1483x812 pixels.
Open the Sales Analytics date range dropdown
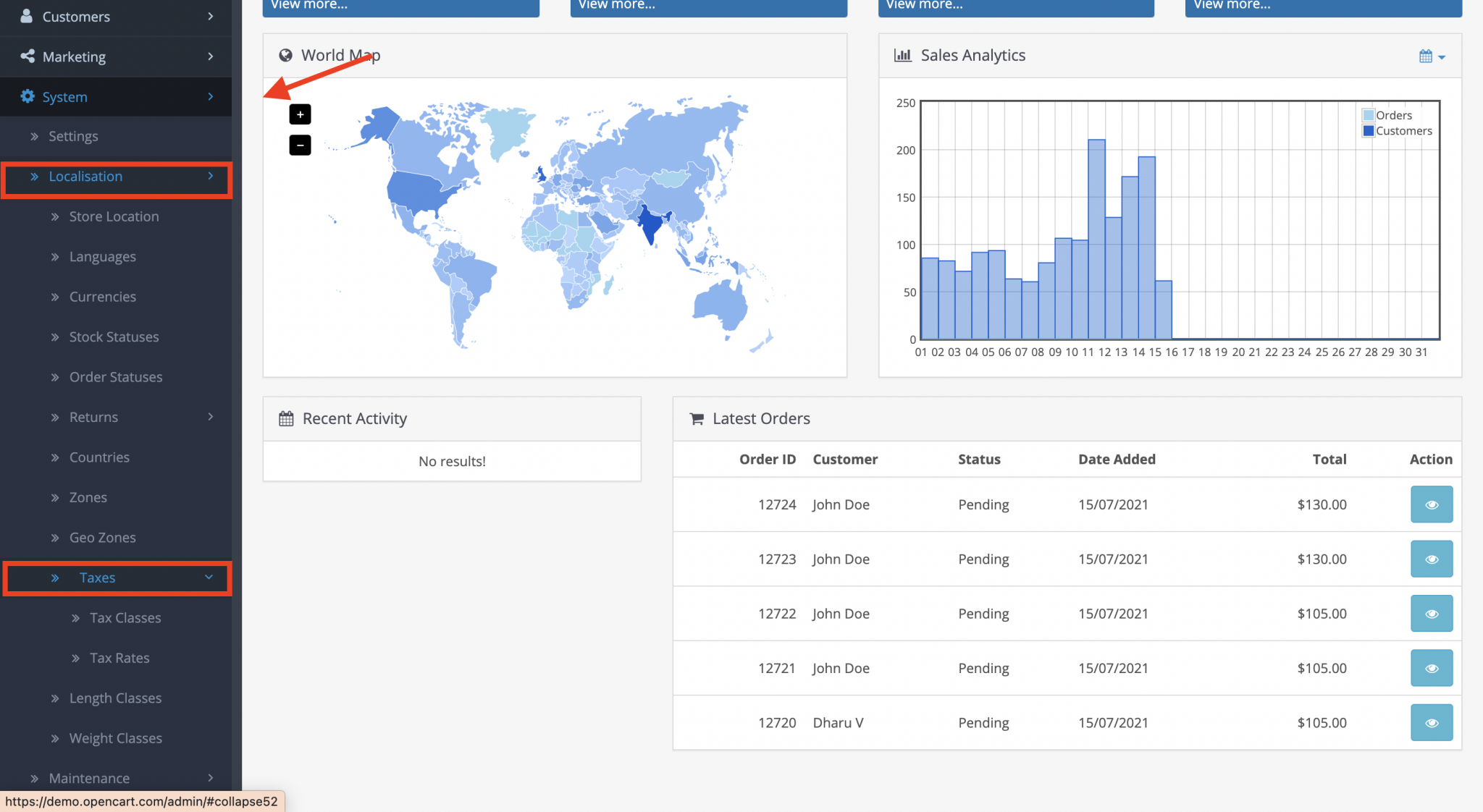click(x=1432, y=56)
